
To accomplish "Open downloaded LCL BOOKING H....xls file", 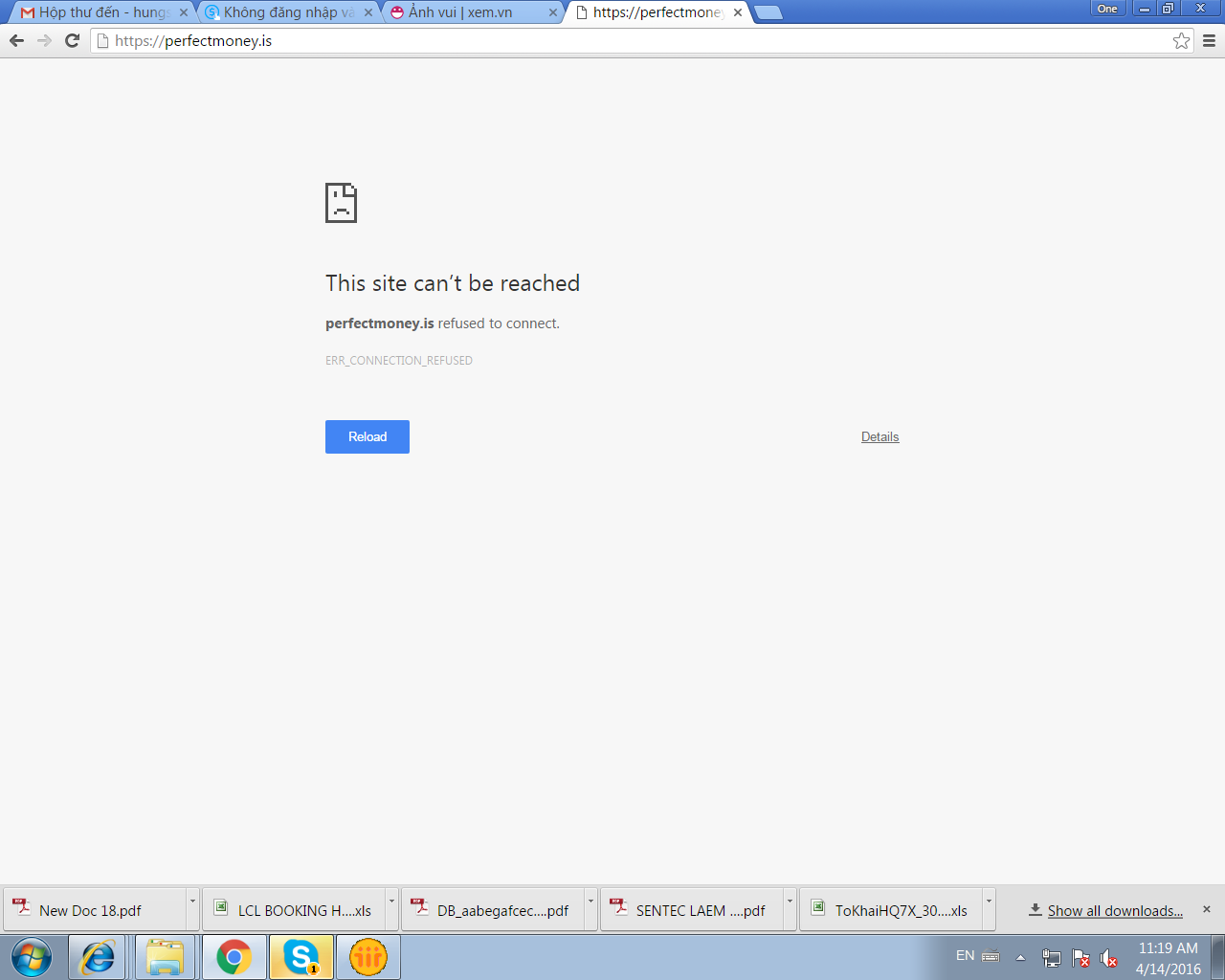I will (294, 910).
